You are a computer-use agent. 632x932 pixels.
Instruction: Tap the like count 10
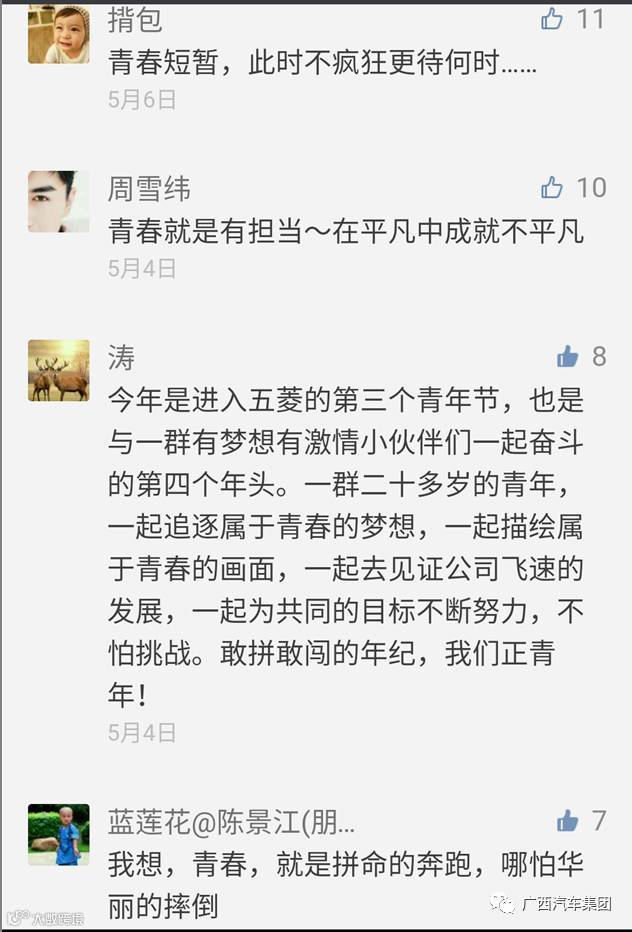tap(590, 188)
